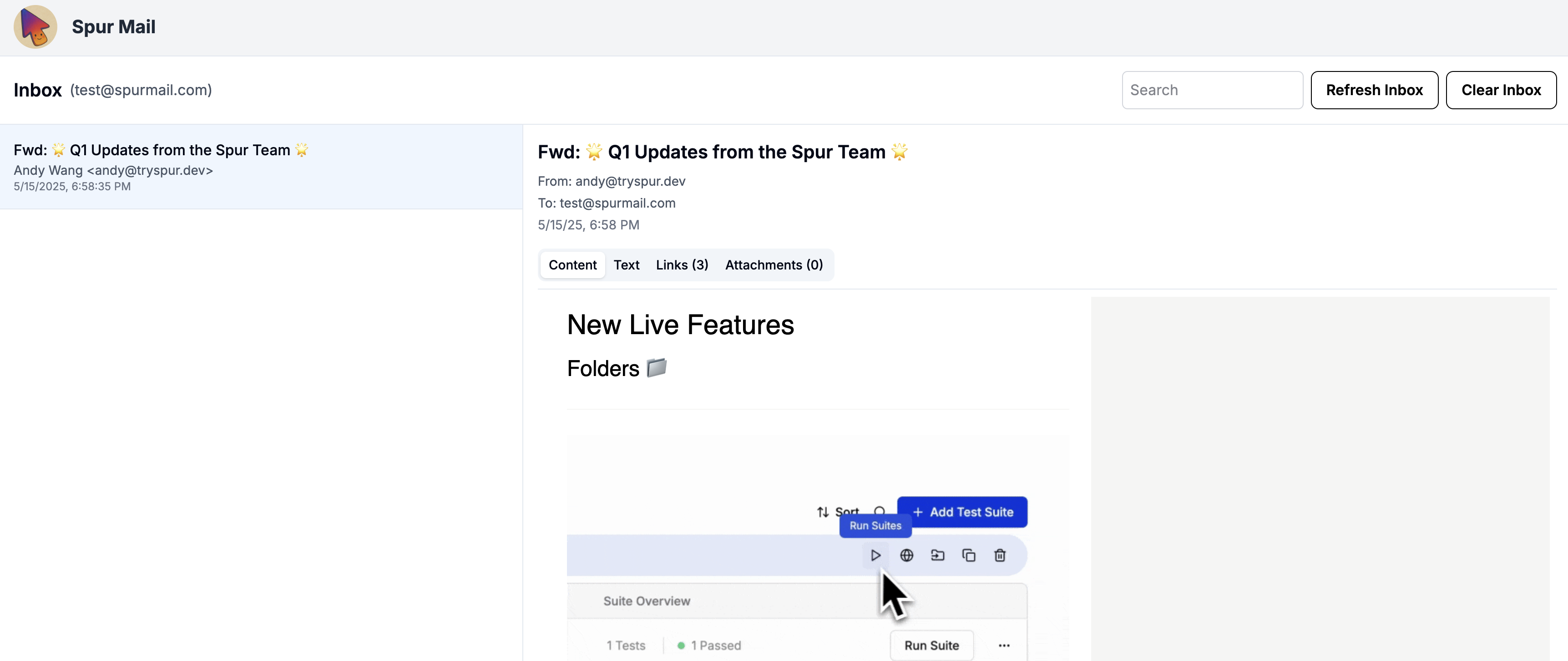Open the Text tab
1568x661 pixels.
626,265
